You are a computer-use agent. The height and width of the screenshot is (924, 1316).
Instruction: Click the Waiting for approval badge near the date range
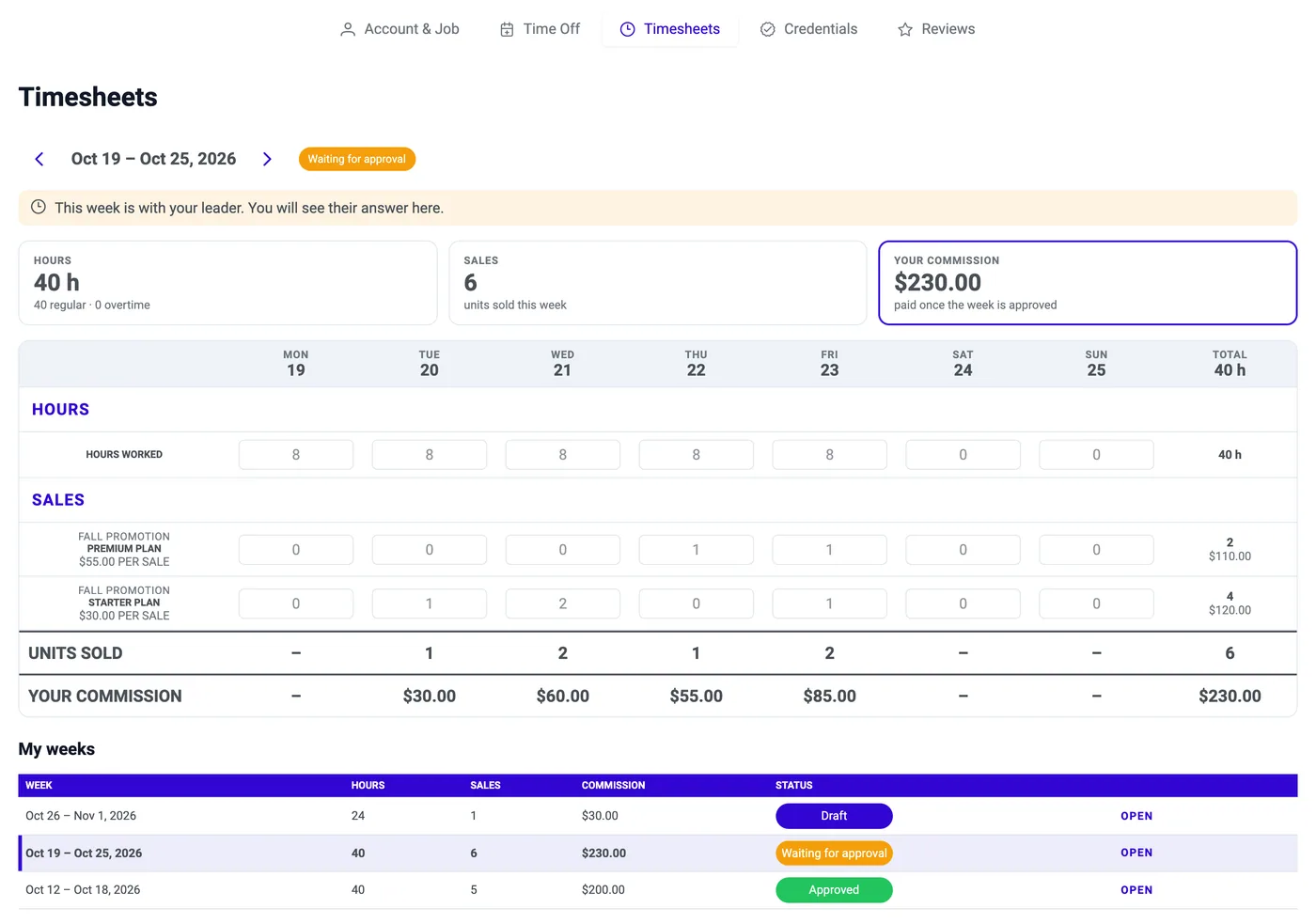coord(357,159)
